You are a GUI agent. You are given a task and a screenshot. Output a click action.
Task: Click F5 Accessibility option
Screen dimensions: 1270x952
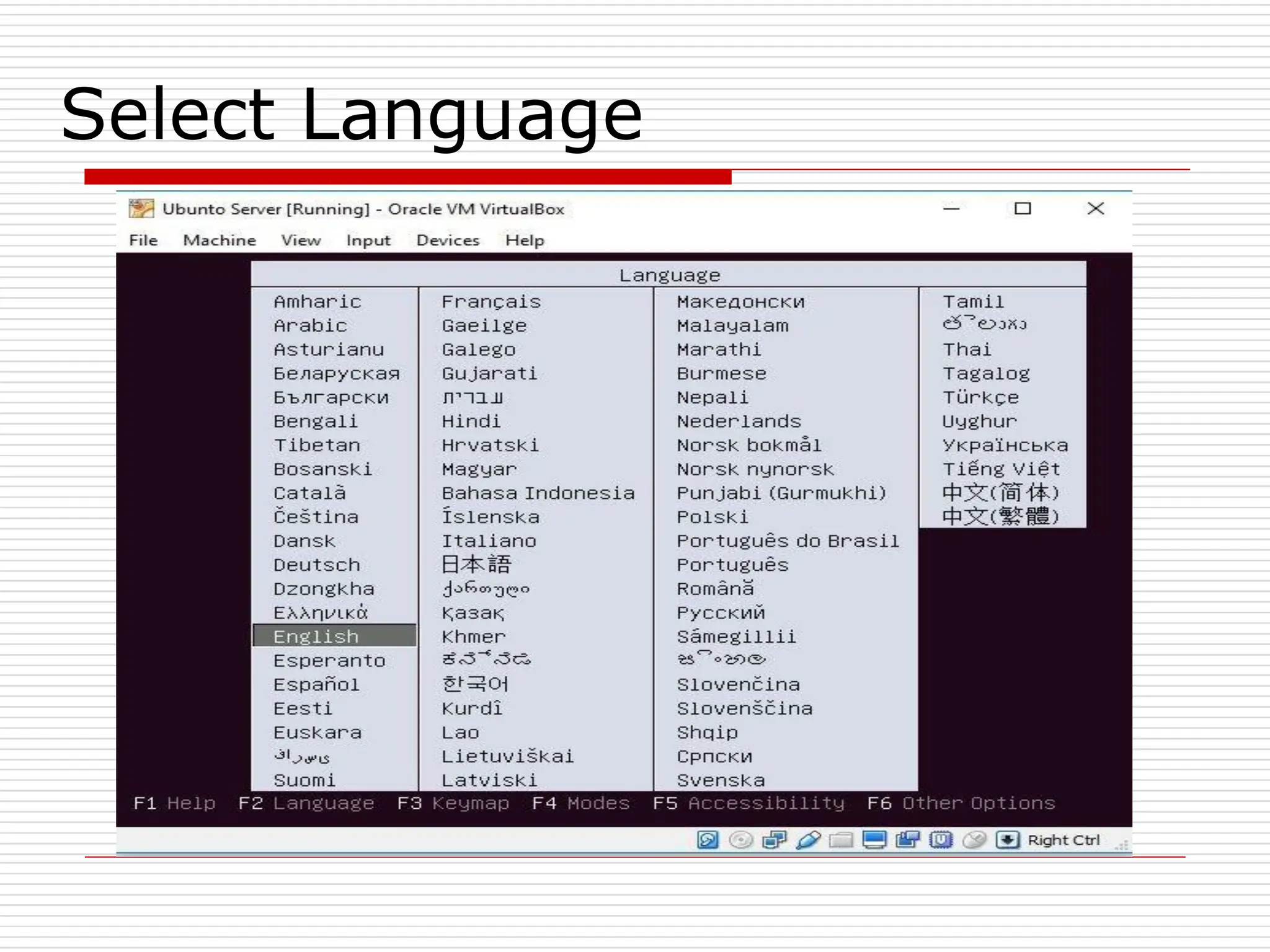click(x=748, y=803)
